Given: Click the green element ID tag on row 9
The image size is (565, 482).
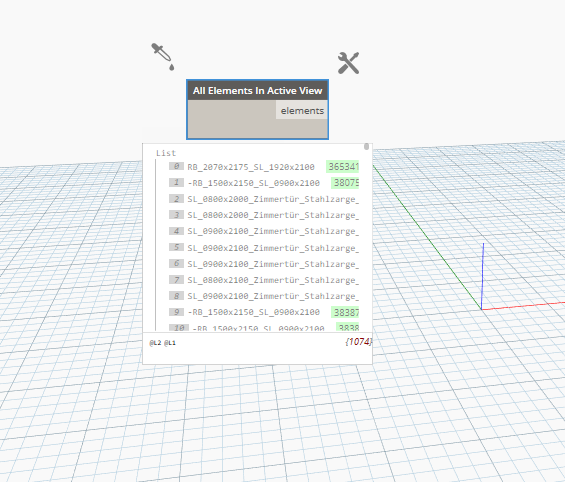Looking at the screenshot, I should pos(345,312).
